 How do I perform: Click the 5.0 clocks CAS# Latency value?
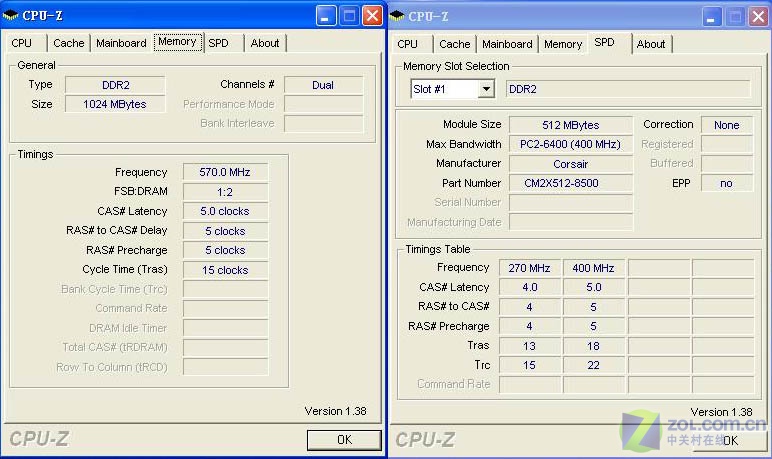click(225, 211)
